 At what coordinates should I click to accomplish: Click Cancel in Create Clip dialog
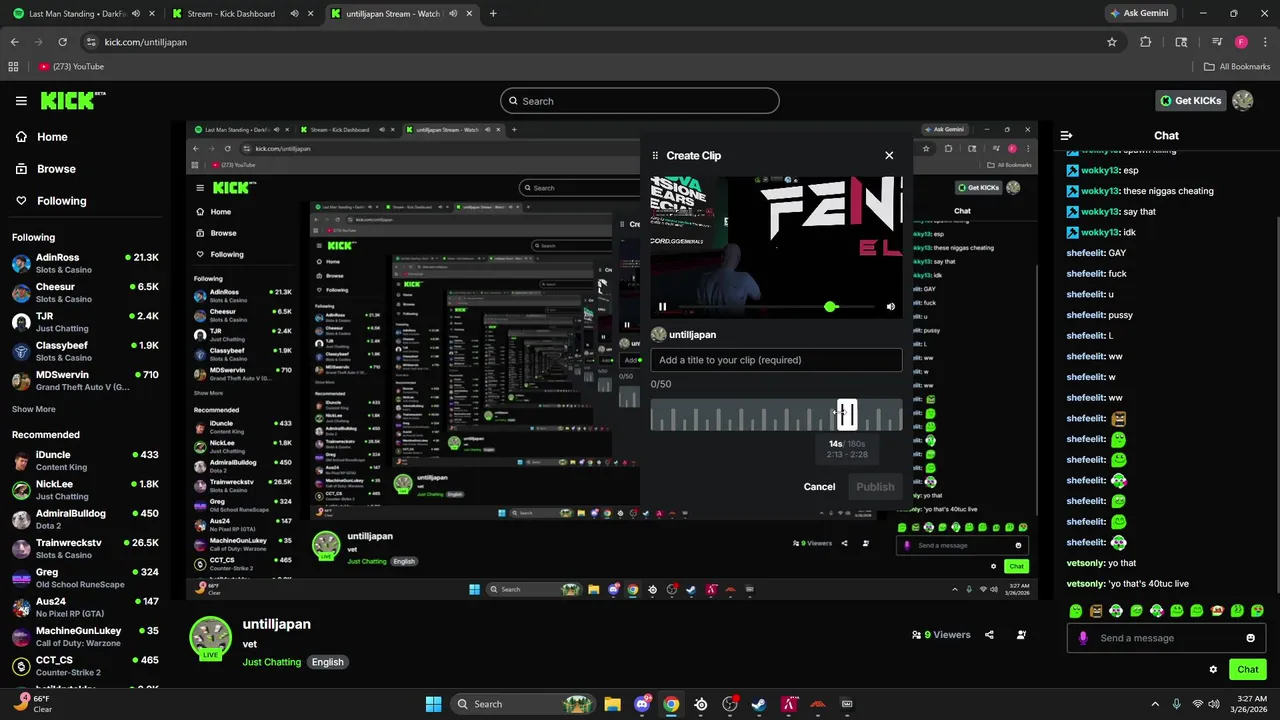[x=819, y=487]
